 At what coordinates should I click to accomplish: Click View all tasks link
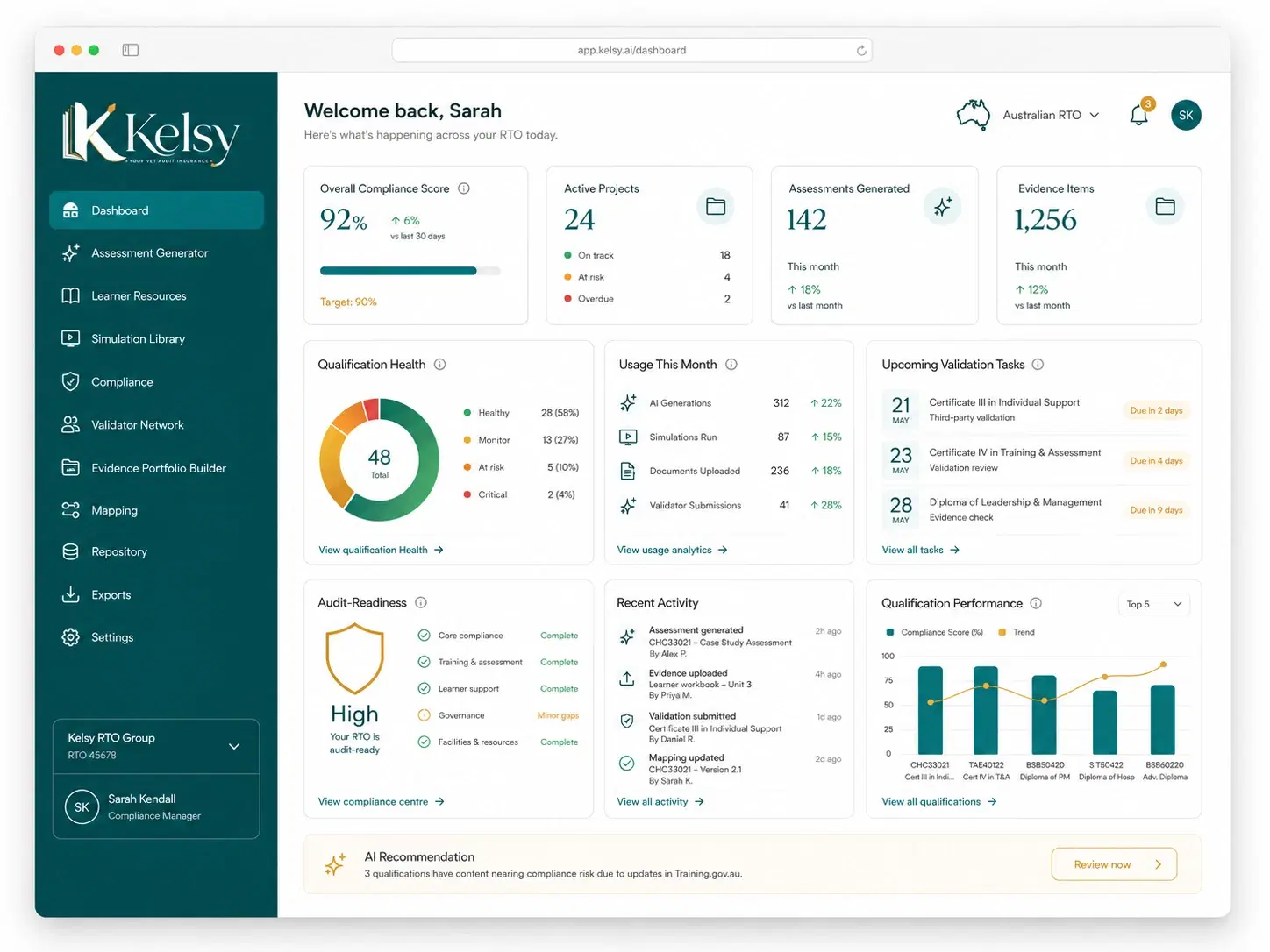(x=920, y=550)
